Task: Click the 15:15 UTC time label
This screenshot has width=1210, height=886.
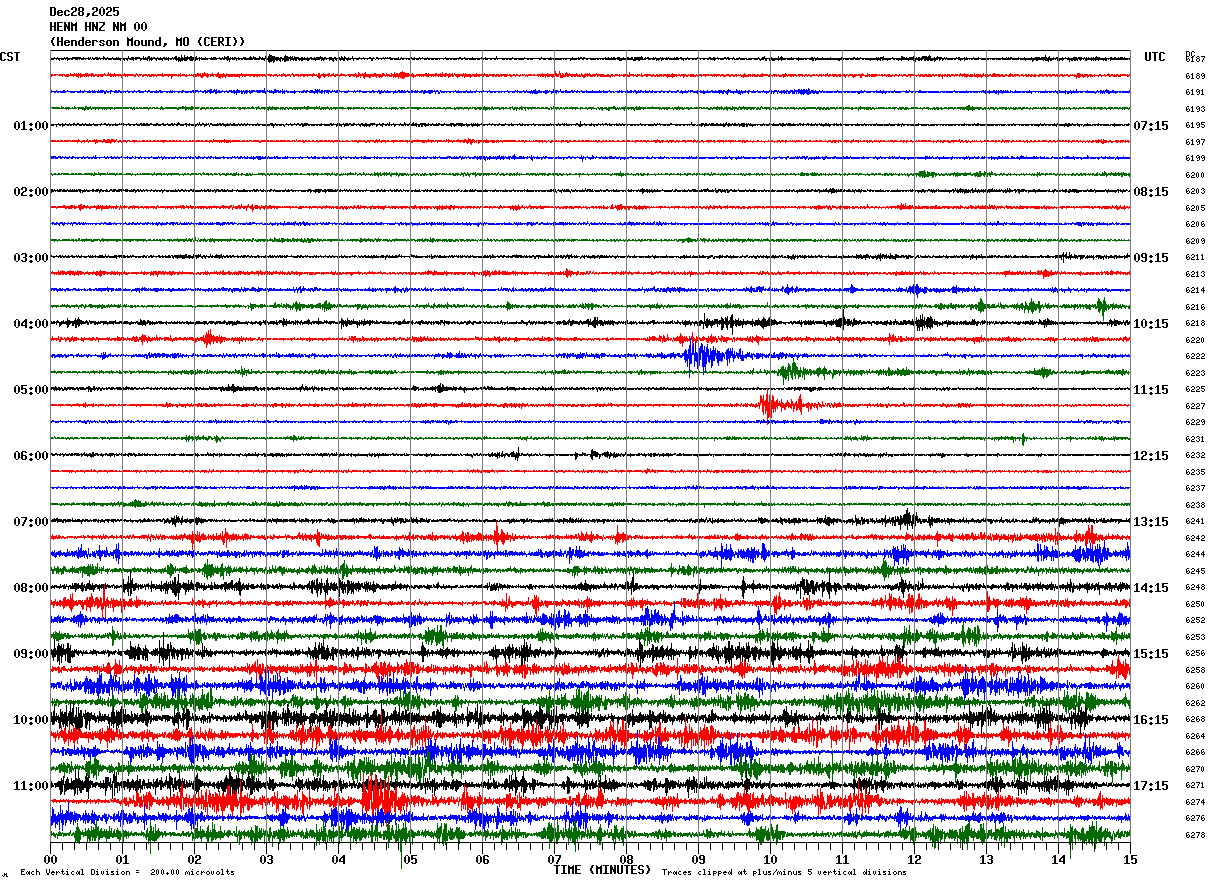Action: point(1151,654)
